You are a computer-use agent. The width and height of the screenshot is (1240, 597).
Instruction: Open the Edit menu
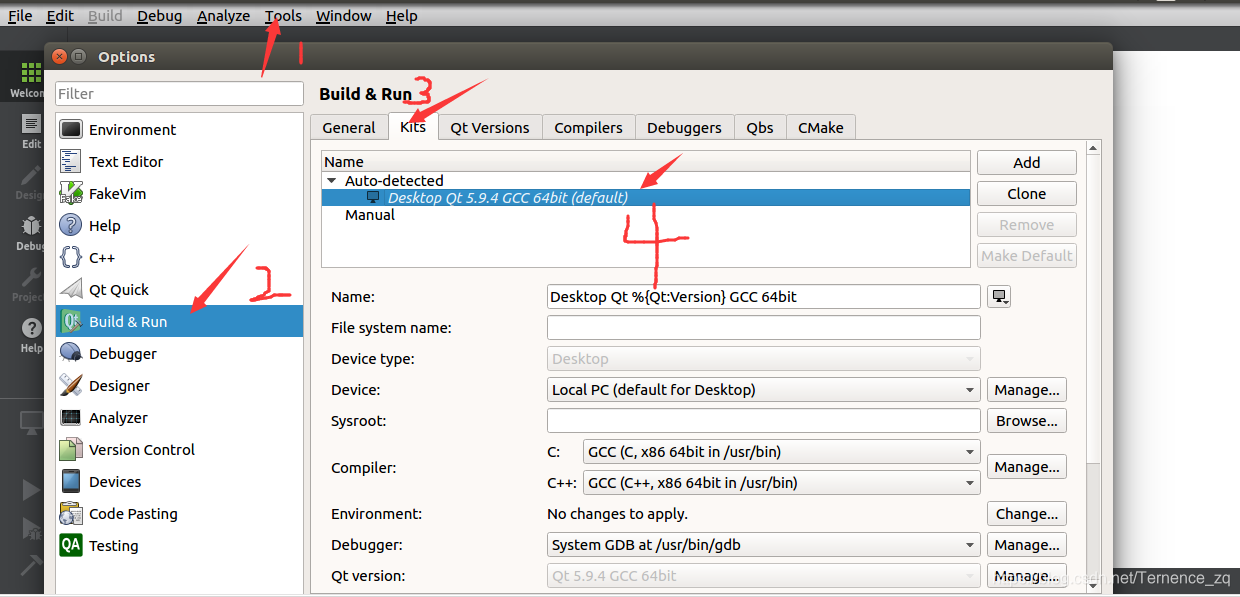point(60,16)
